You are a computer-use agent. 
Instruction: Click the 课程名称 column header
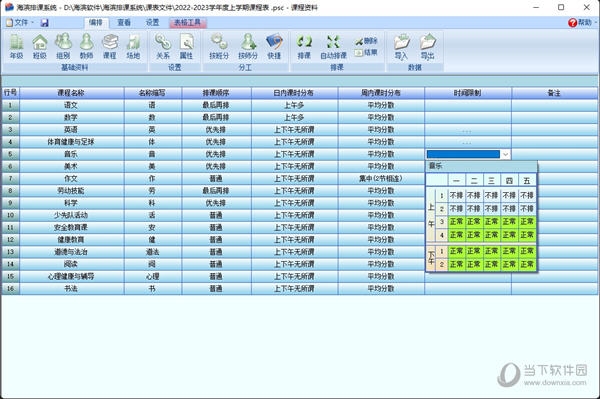point(71,93)
